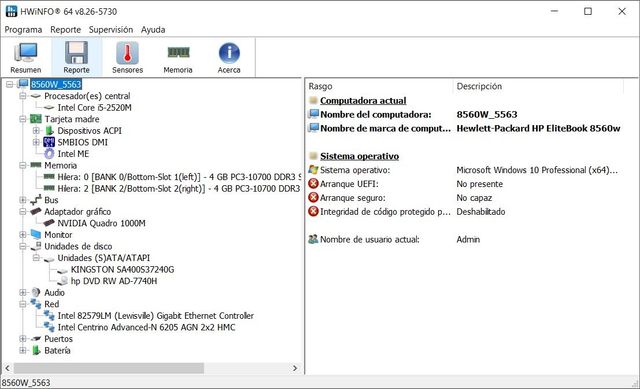Click the Monitor icon in the tree

tap(36, 235)
